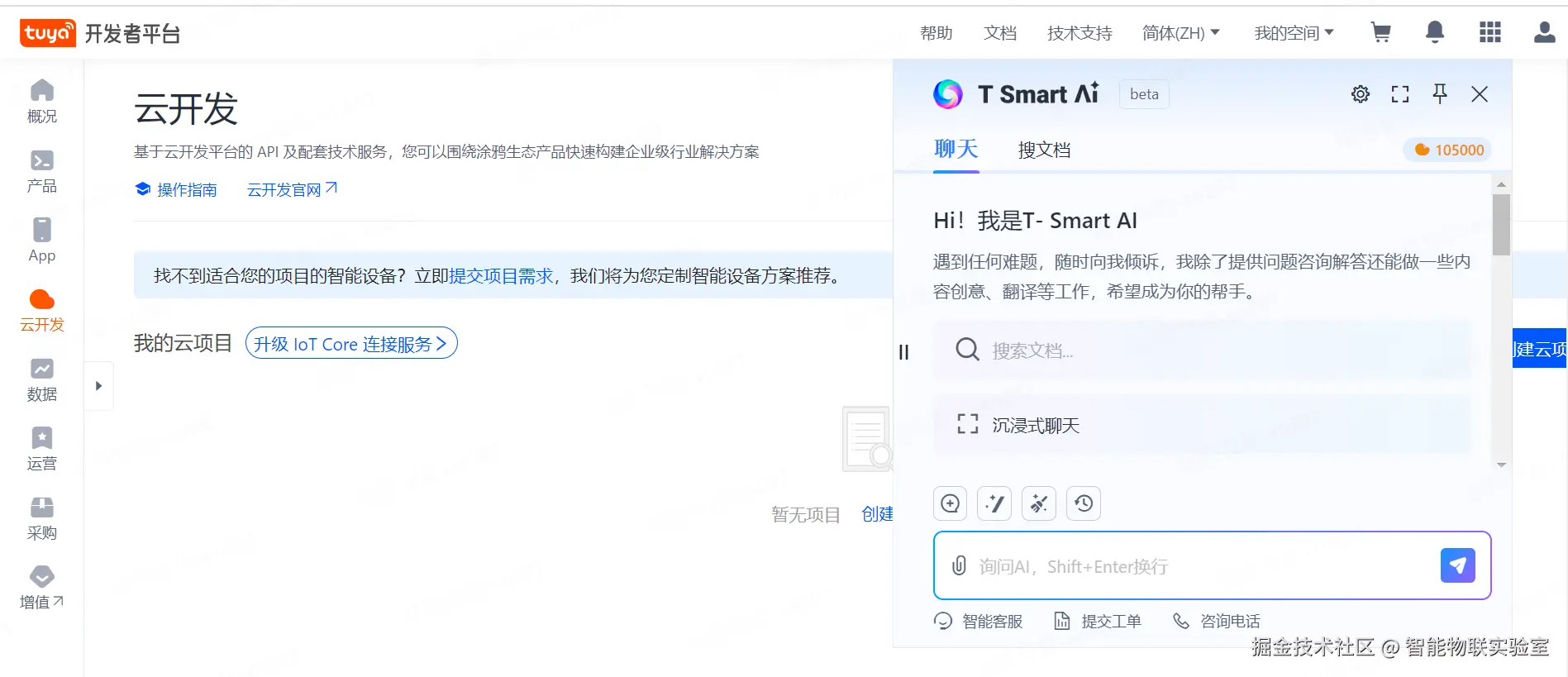
Task: Open the 简体(ZH) language dropdown
Action: 1180,33
